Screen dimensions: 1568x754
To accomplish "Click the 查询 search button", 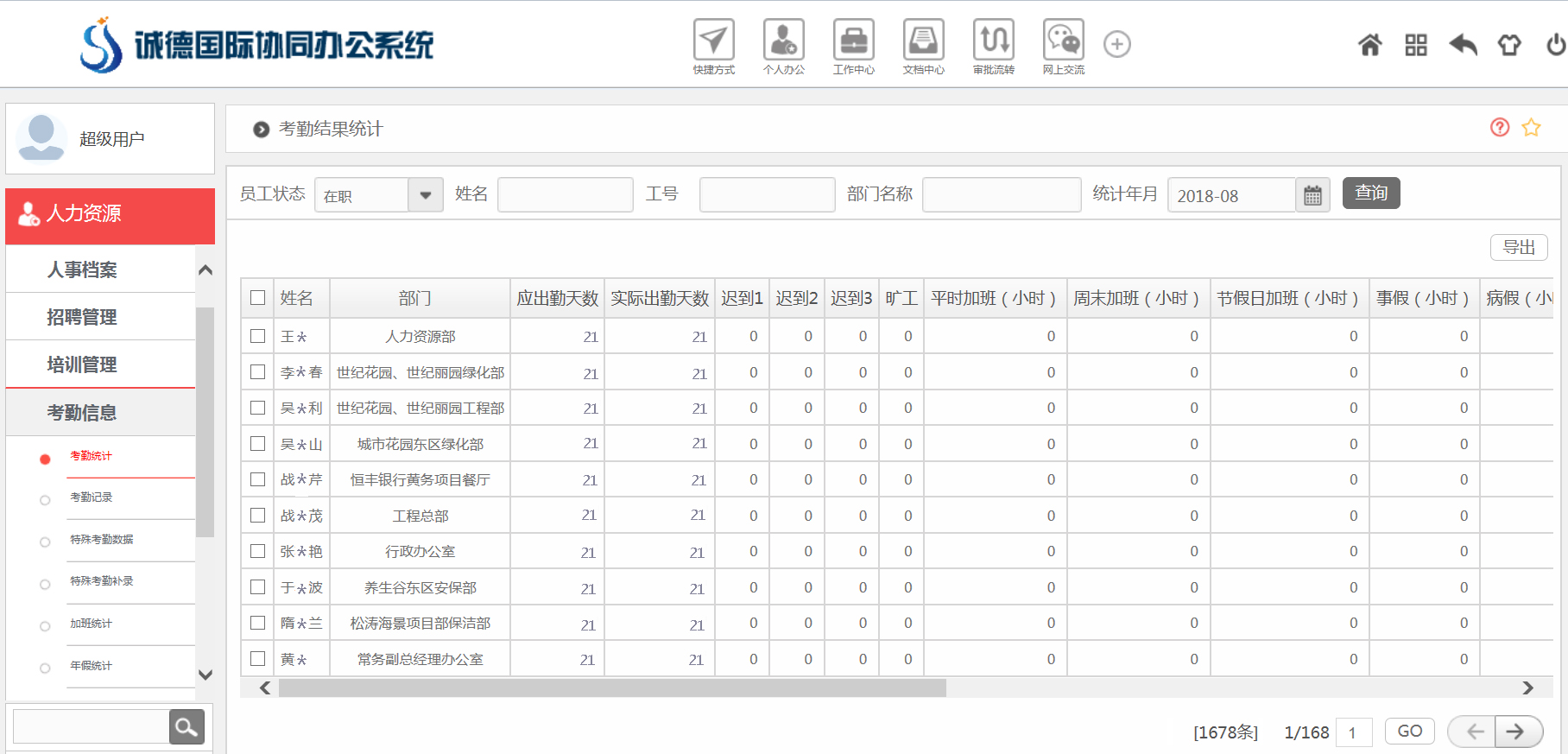I will tap(1370, 193).
